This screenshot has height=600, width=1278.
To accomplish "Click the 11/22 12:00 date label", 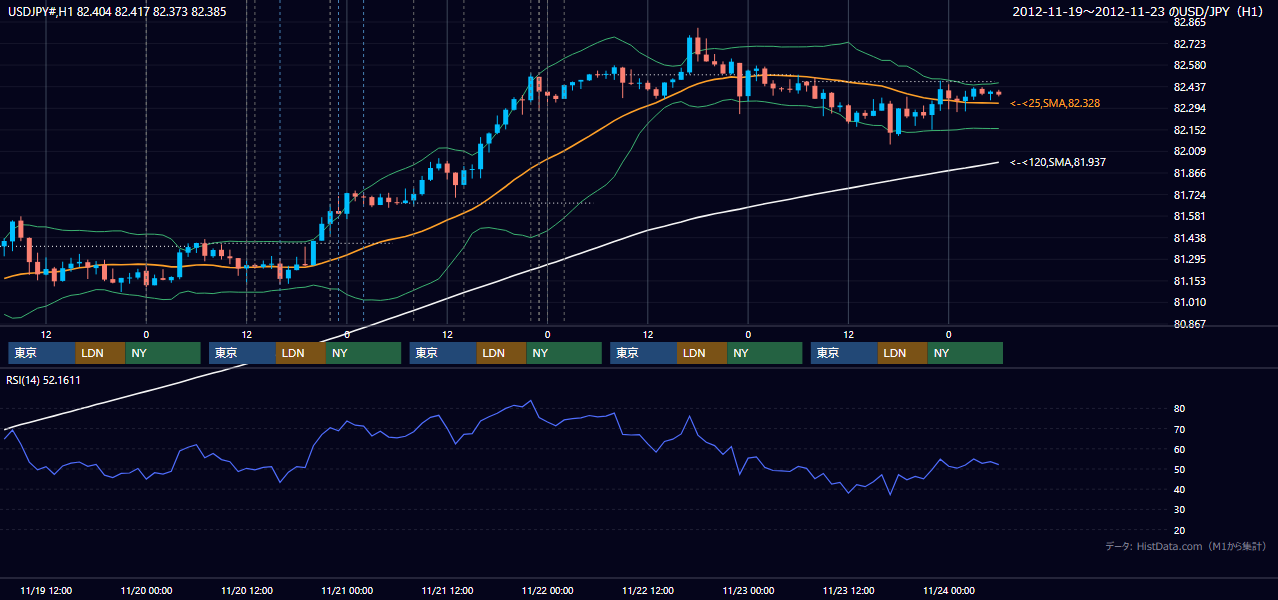I will (x=648, y=590).
